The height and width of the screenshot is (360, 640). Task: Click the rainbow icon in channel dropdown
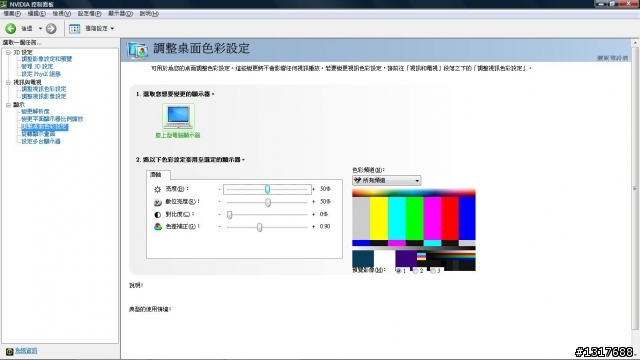click(358, 180)
